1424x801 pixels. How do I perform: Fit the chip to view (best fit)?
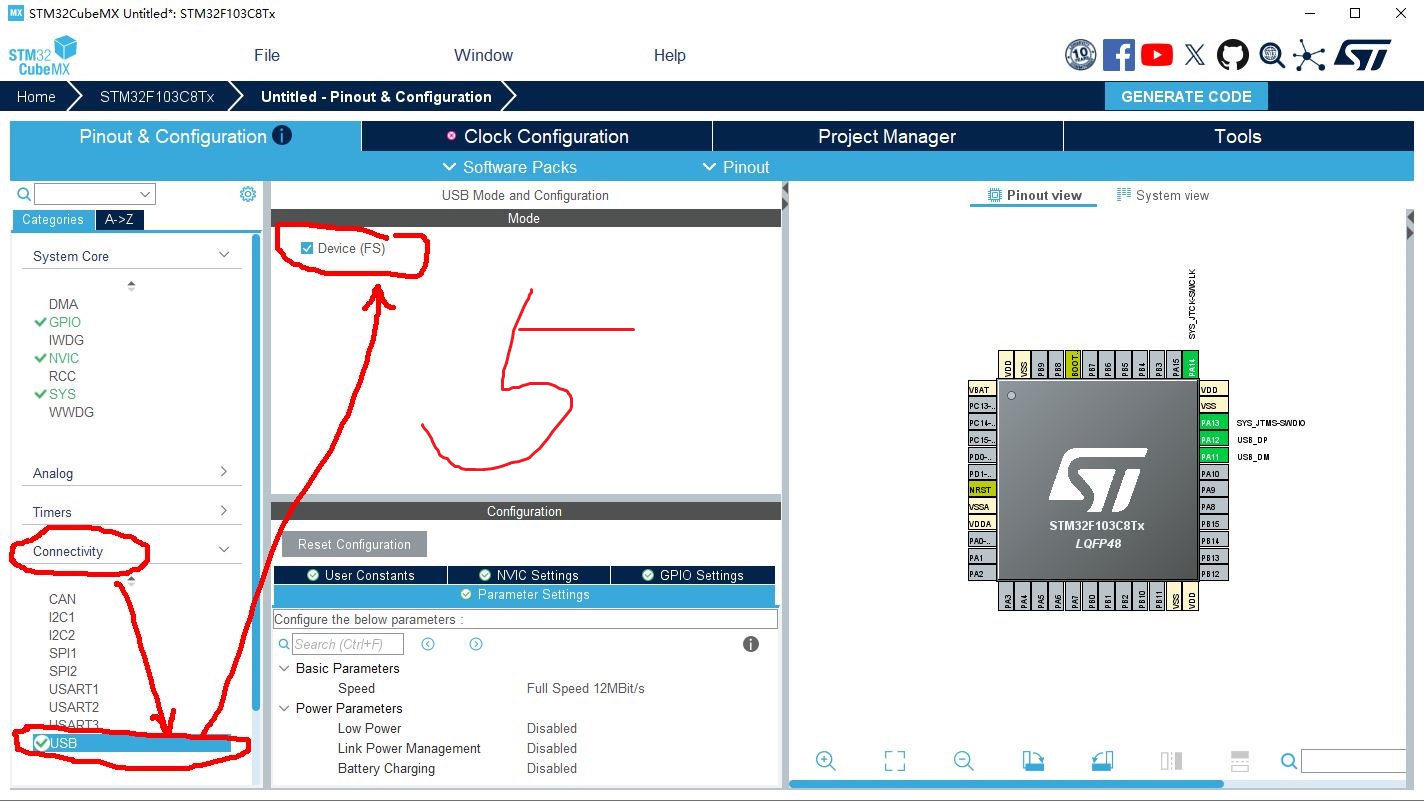click(895, 761)
